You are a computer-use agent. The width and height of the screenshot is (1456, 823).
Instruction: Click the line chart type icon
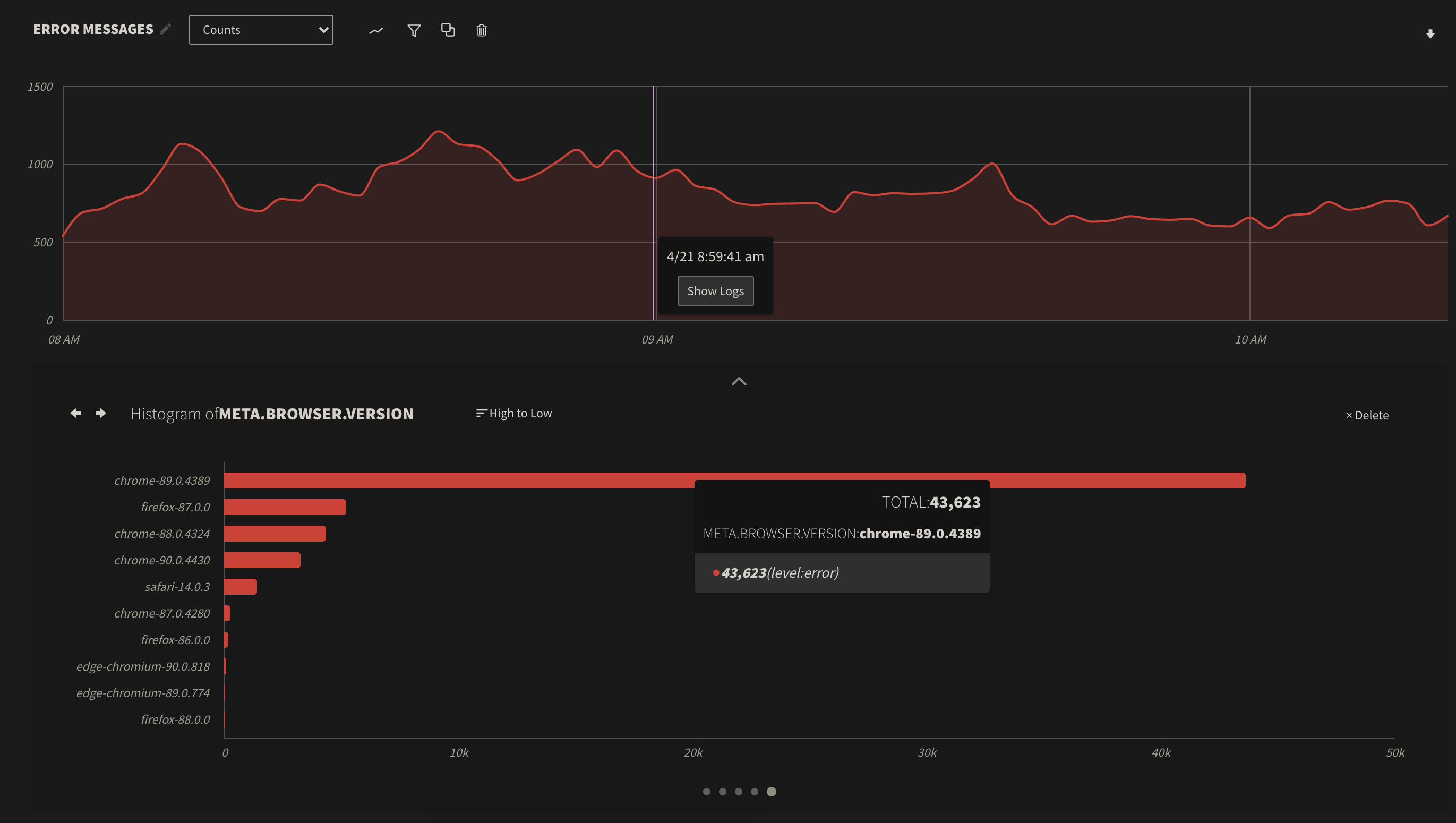[x=376, y=30]
